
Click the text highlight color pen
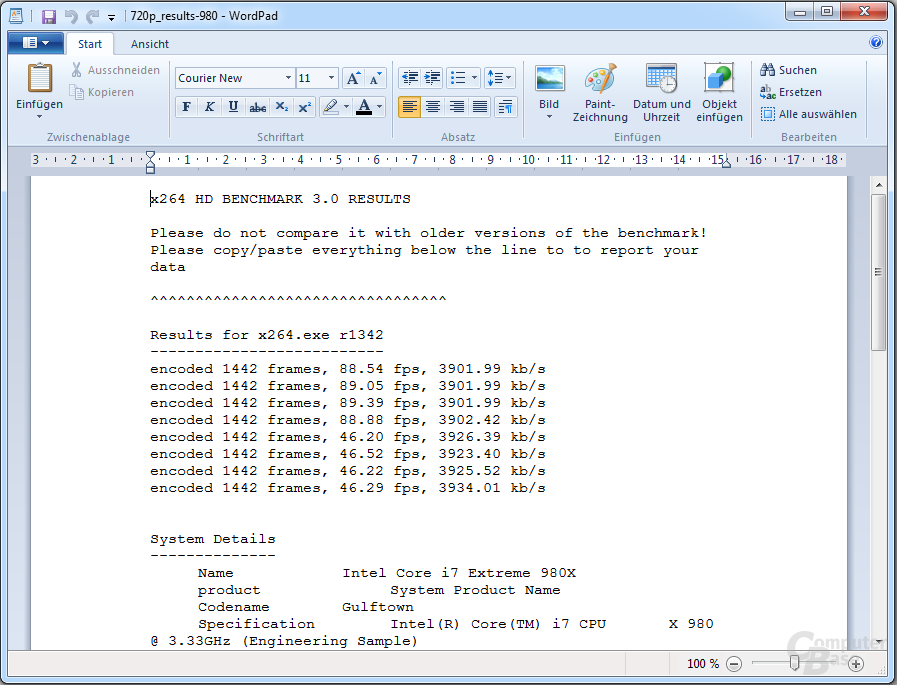point(331,106)
